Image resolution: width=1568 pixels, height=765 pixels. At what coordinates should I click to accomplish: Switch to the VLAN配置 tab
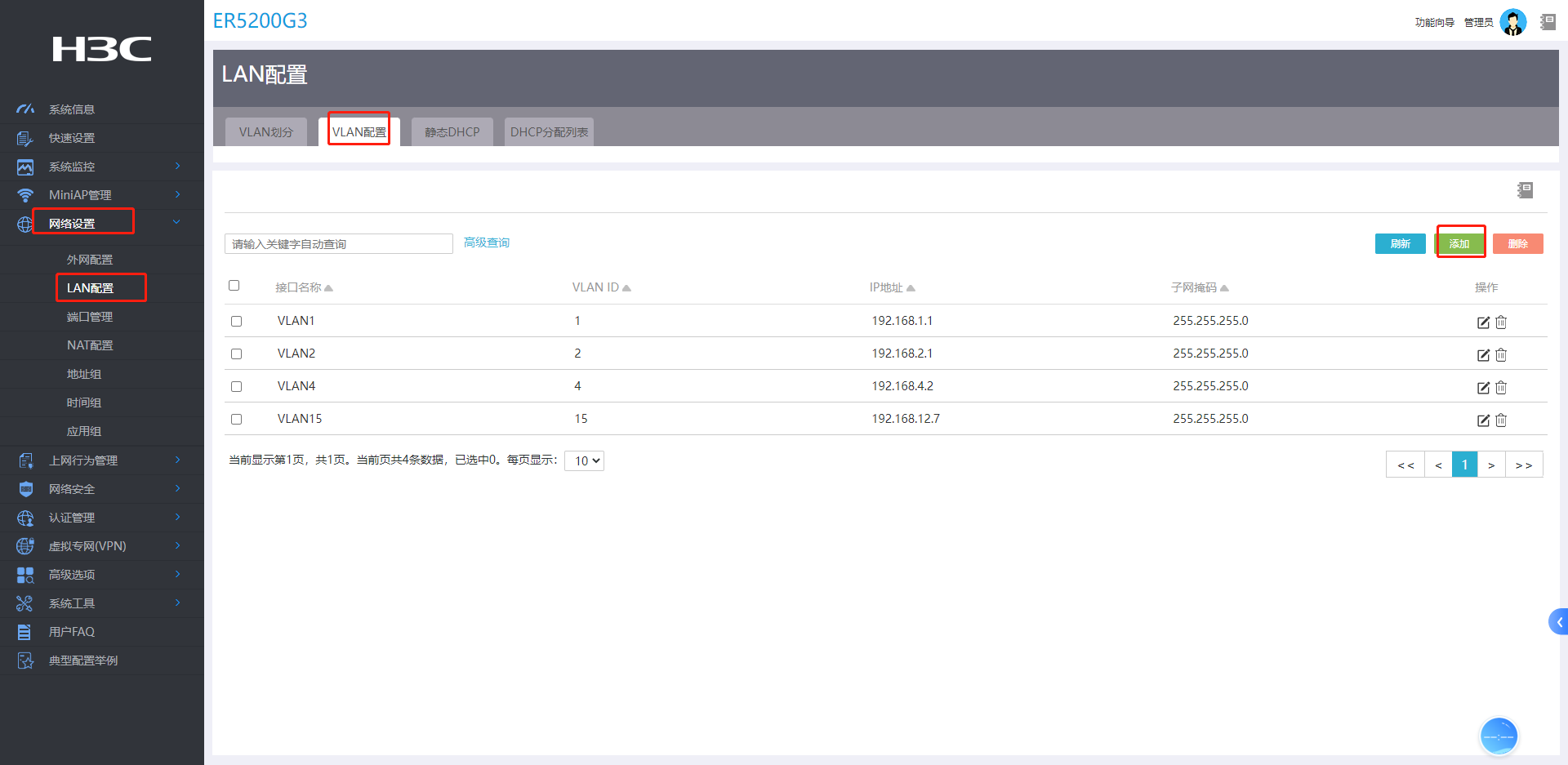coord(359,132)
